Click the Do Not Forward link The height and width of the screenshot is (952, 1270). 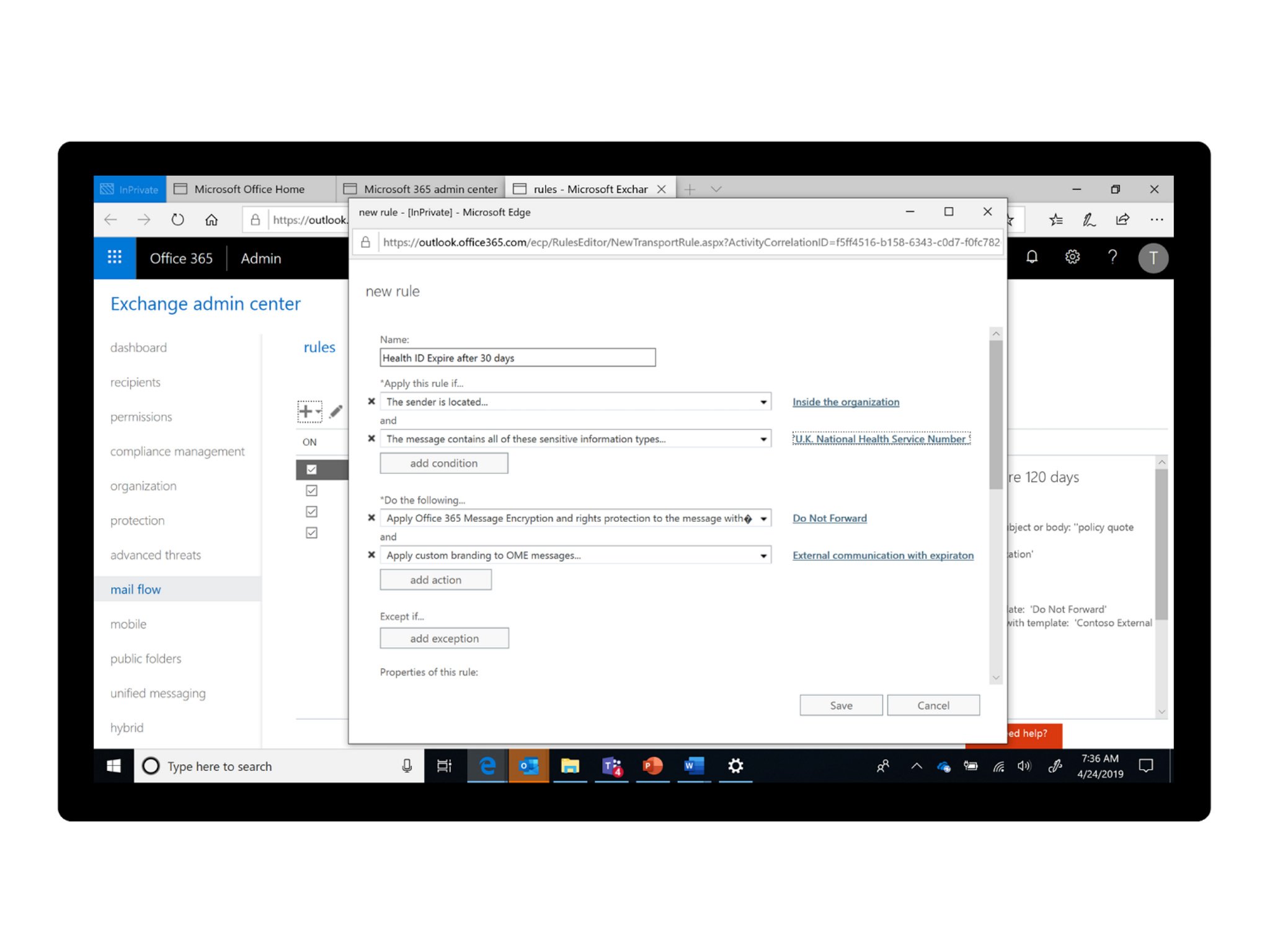pos(828,518)
